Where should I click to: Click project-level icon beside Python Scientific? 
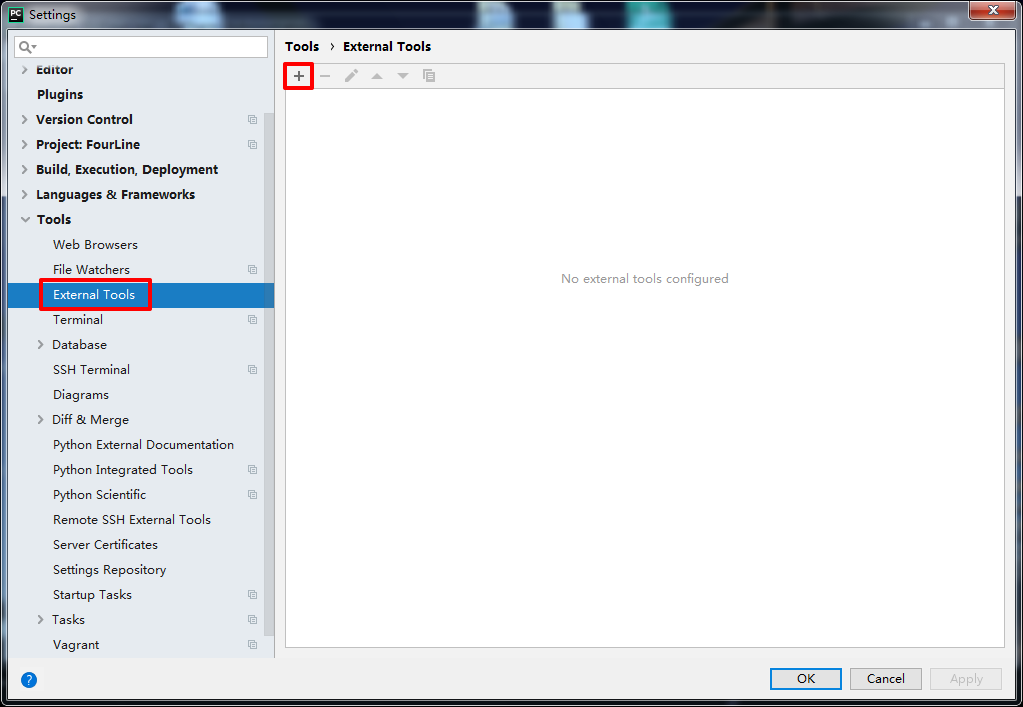pyautogui.click(x=252, y=494)
